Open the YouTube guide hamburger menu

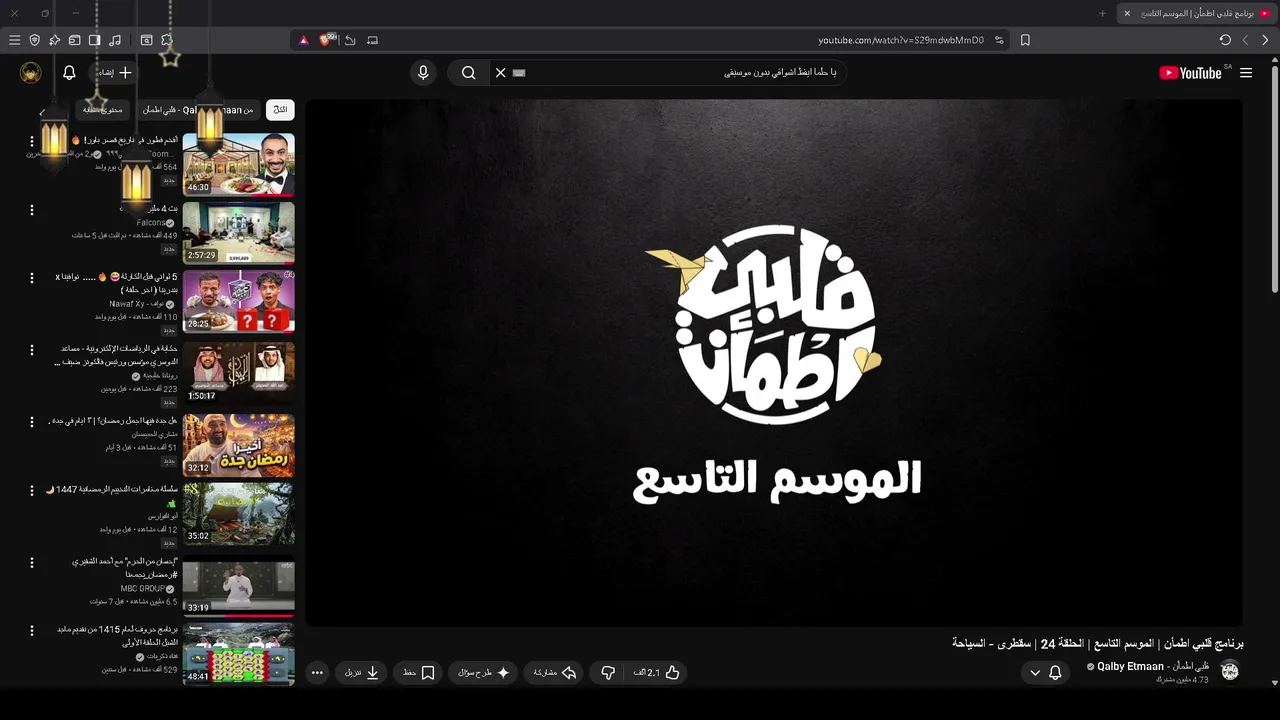click(x=1246, y=73)
